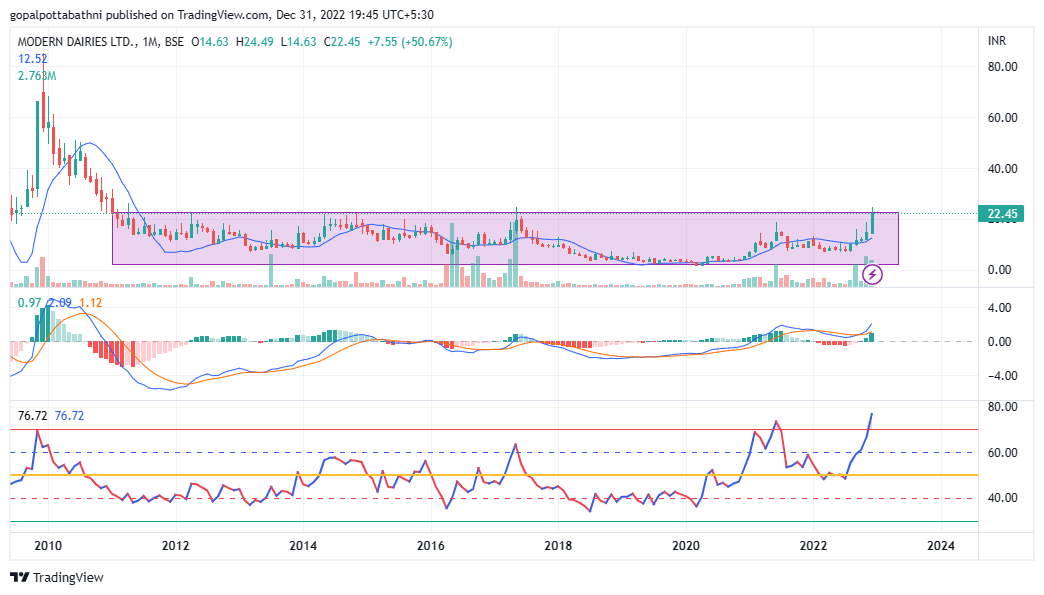Click the 2022 time axis label
The width and height of the screenshot is (1044, 595).
coord(813,546)
